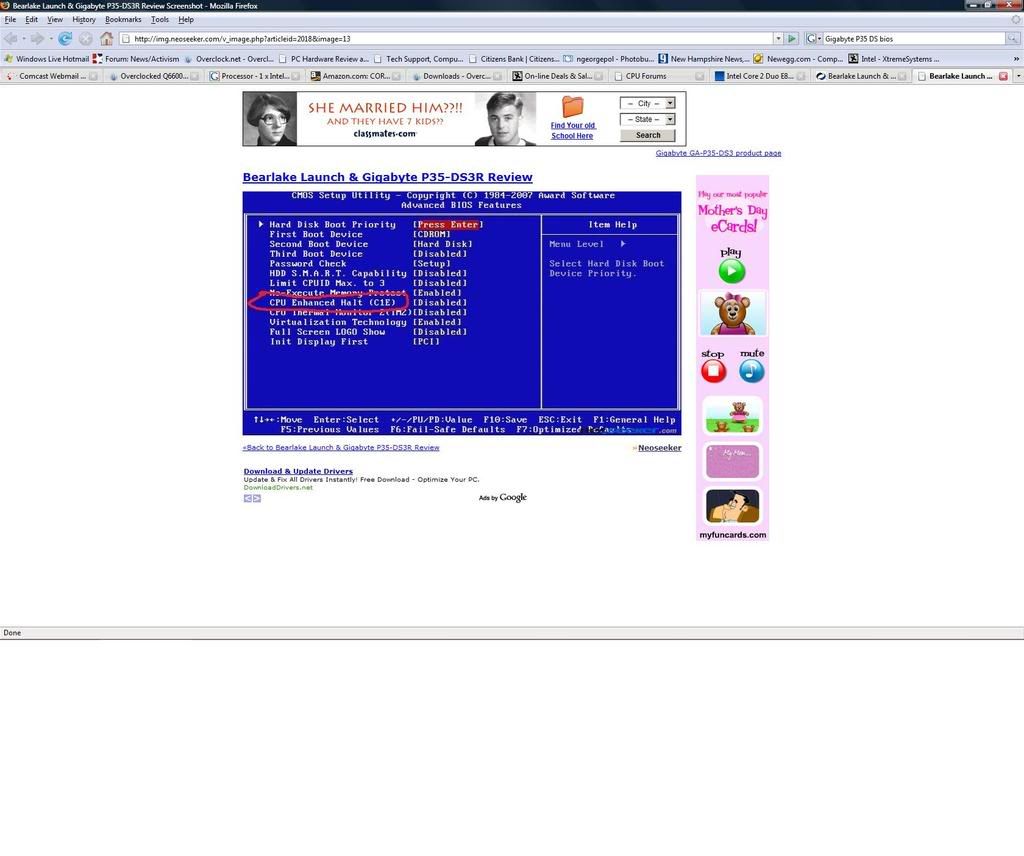1024x856 pixels.
Task: Close the Overclocked Q6600 tab
Action: click(195, 76)
